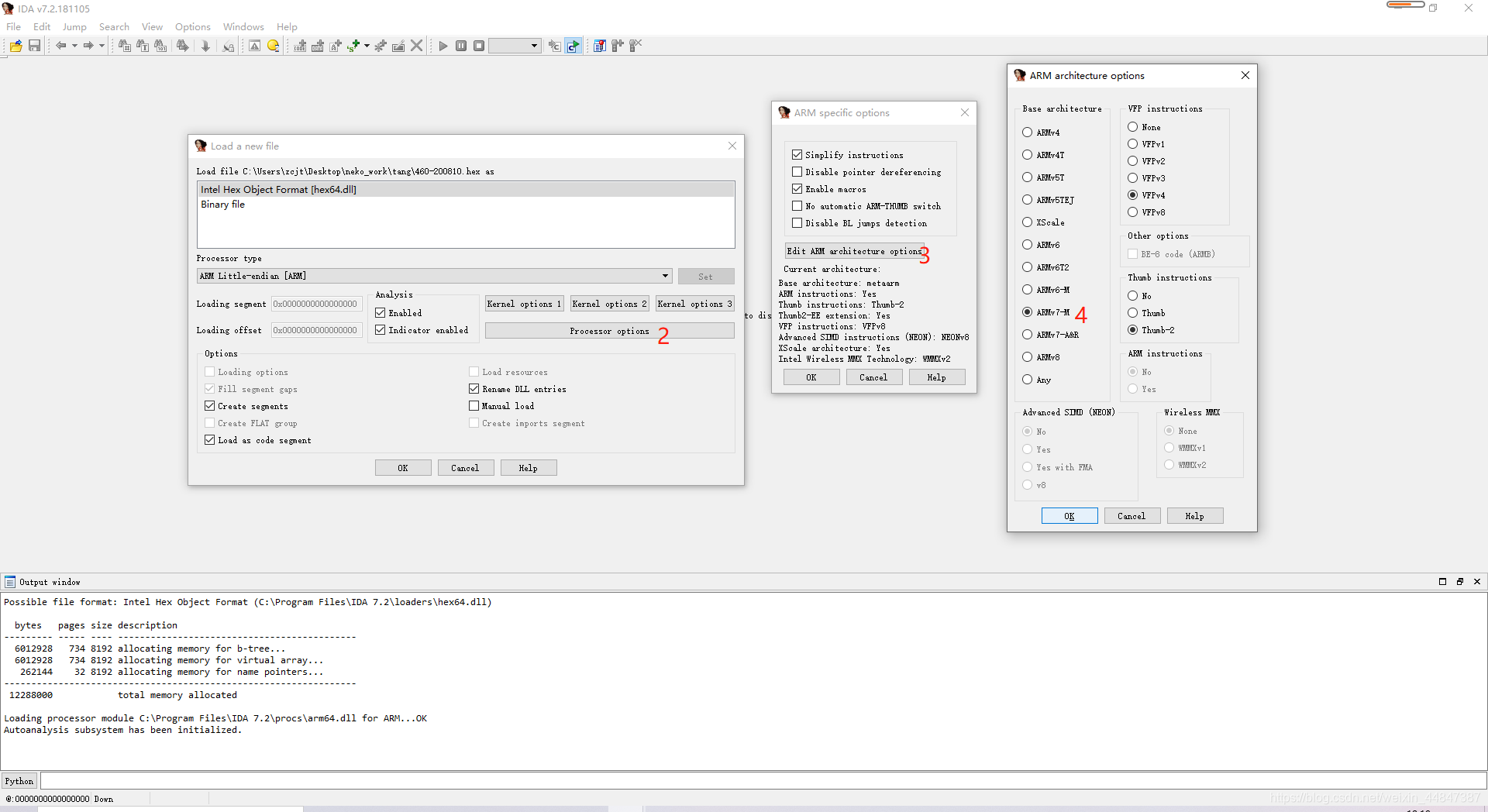Screen dimensions: 1488x812
Task: Select Binary file in loader list
Action: (x=466, y=205)
